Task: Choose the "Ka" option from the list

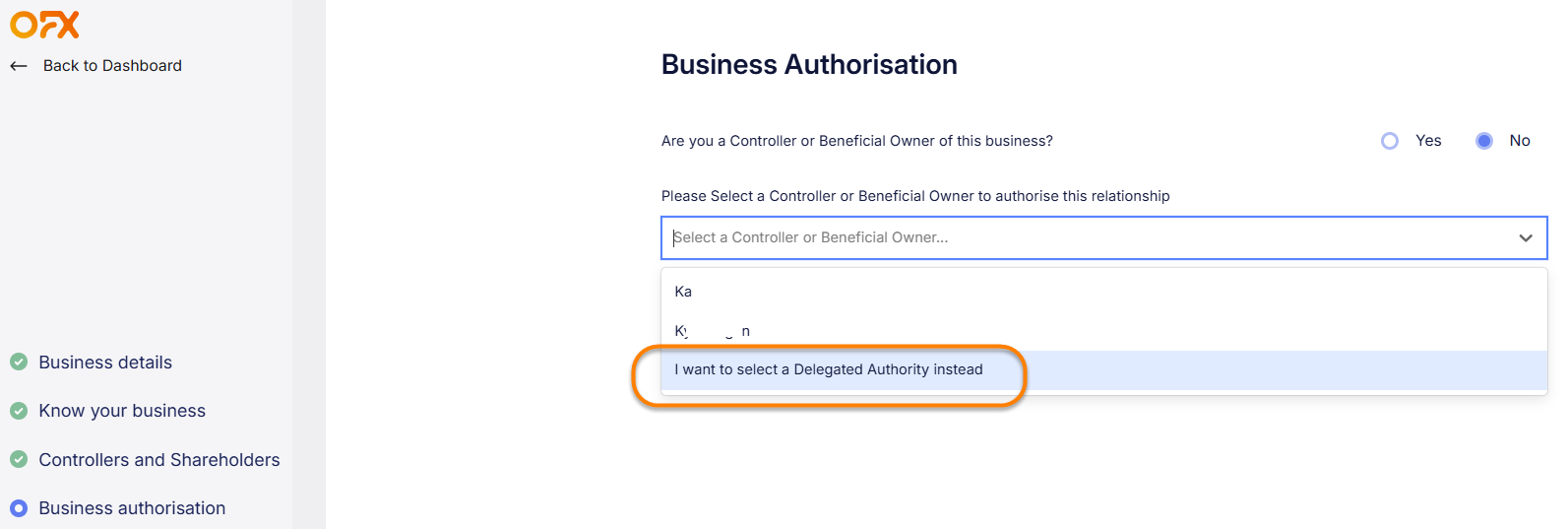Action: 684,292
